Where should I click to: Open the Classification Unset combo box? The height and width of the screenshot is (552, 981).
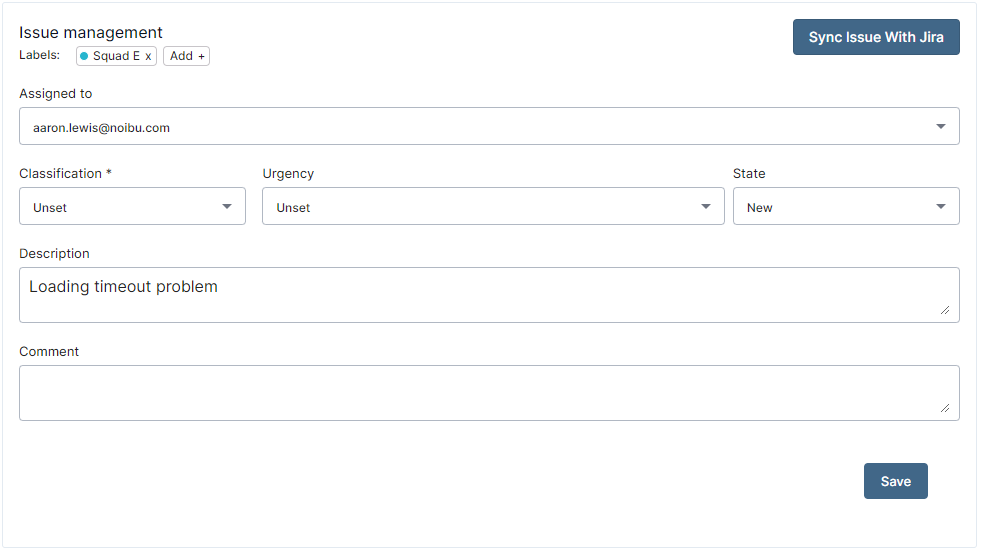(132, 207)
